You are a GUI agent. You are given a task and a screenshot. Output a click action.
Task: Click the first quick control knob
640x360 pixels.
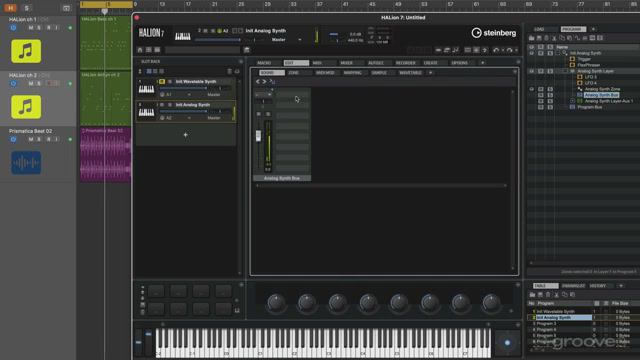point(276,303)
